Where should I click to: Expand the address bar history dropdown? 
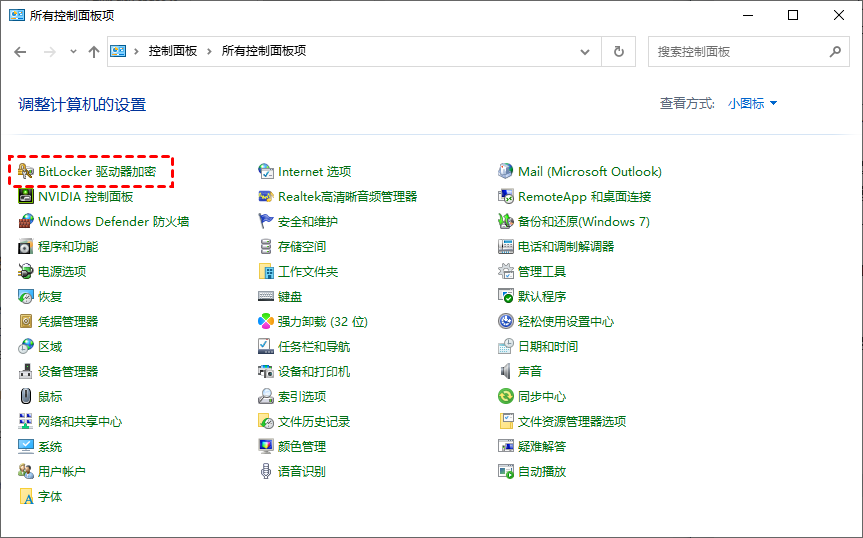coord(585,52)
